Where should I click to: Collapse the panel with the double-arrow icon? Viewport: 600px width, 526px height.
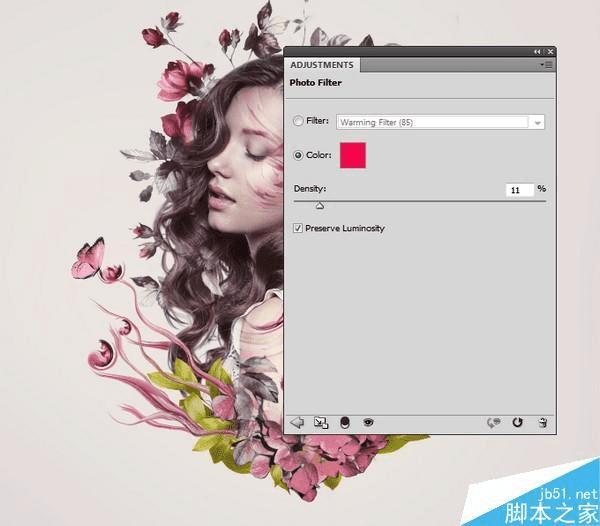coord(537,52)
